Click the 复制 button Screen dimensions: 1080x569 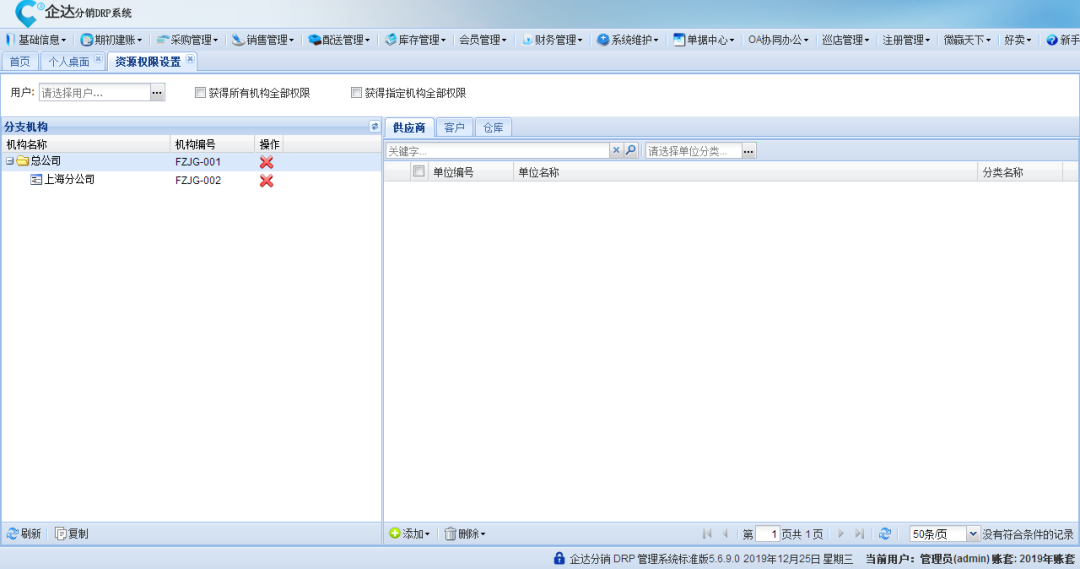72,534
